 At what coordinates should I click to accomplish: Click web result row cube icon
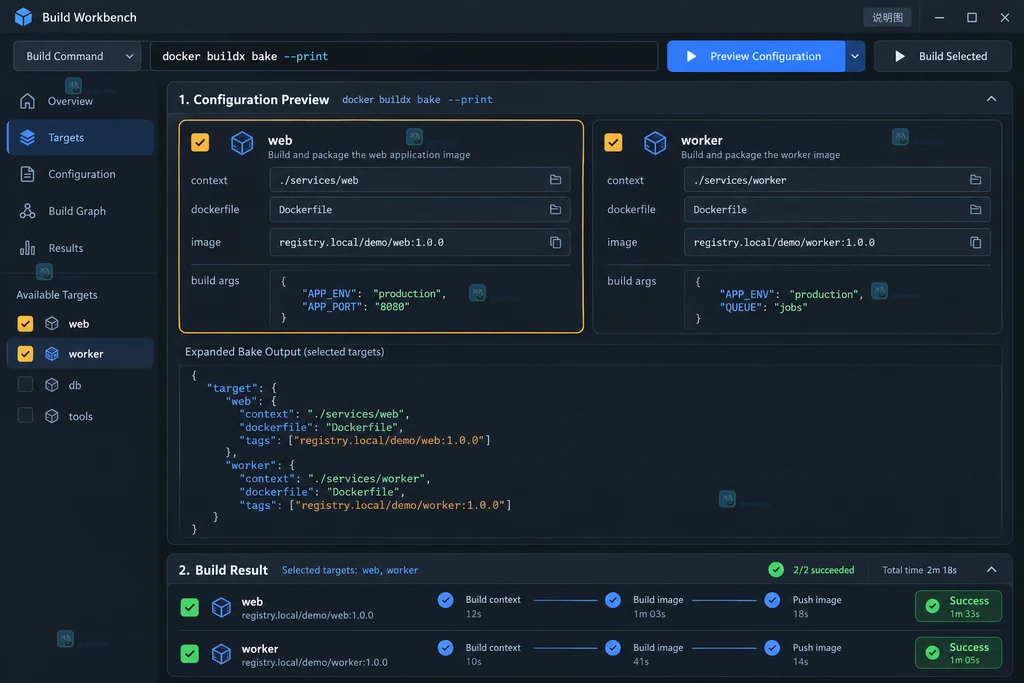221,608
